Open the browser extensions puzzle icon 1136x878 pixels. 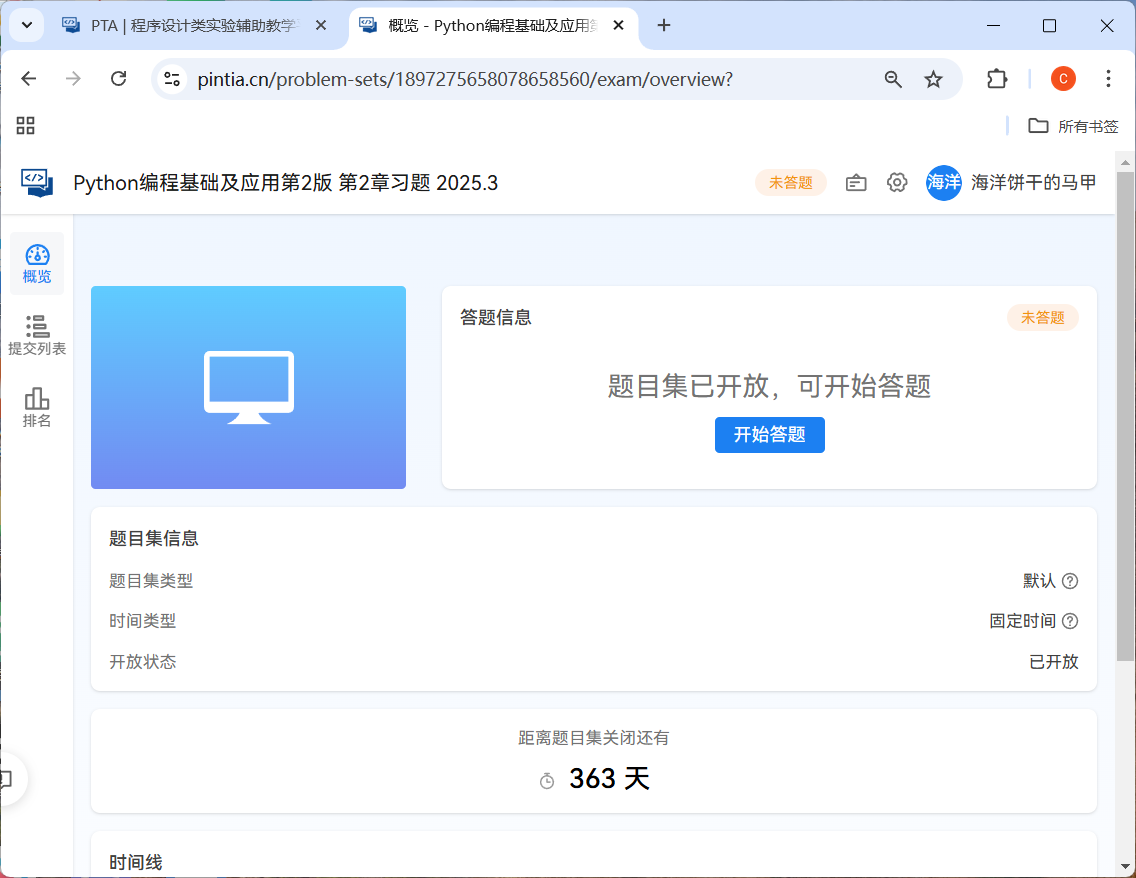point(997,79)
